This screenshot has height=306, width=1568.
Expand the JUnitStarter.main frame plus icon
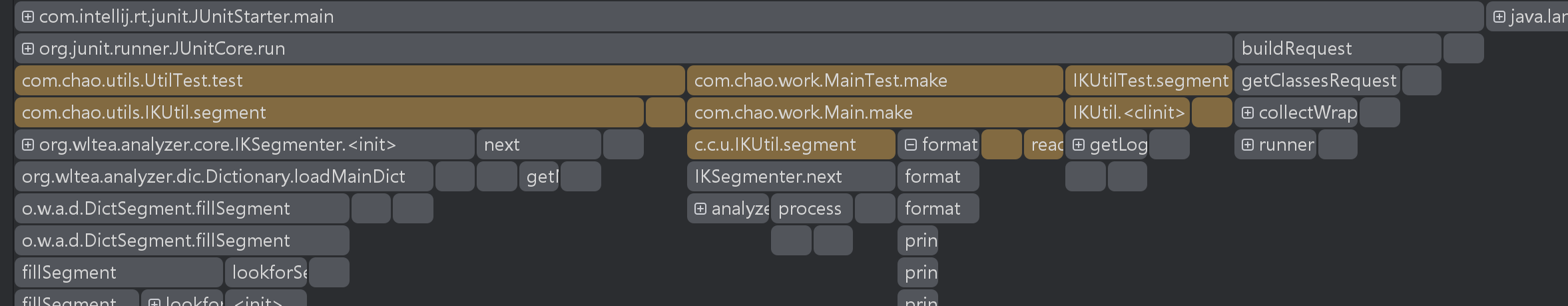pyautogui.click(x=28, y=17)
